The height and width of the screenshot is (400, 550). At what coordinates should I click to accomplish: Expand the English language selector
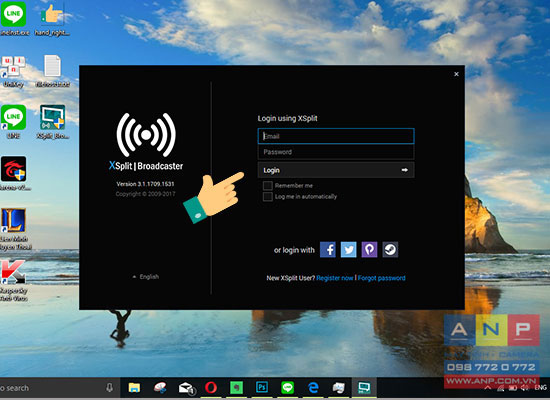pyautogui.click(x=146, y=277)
